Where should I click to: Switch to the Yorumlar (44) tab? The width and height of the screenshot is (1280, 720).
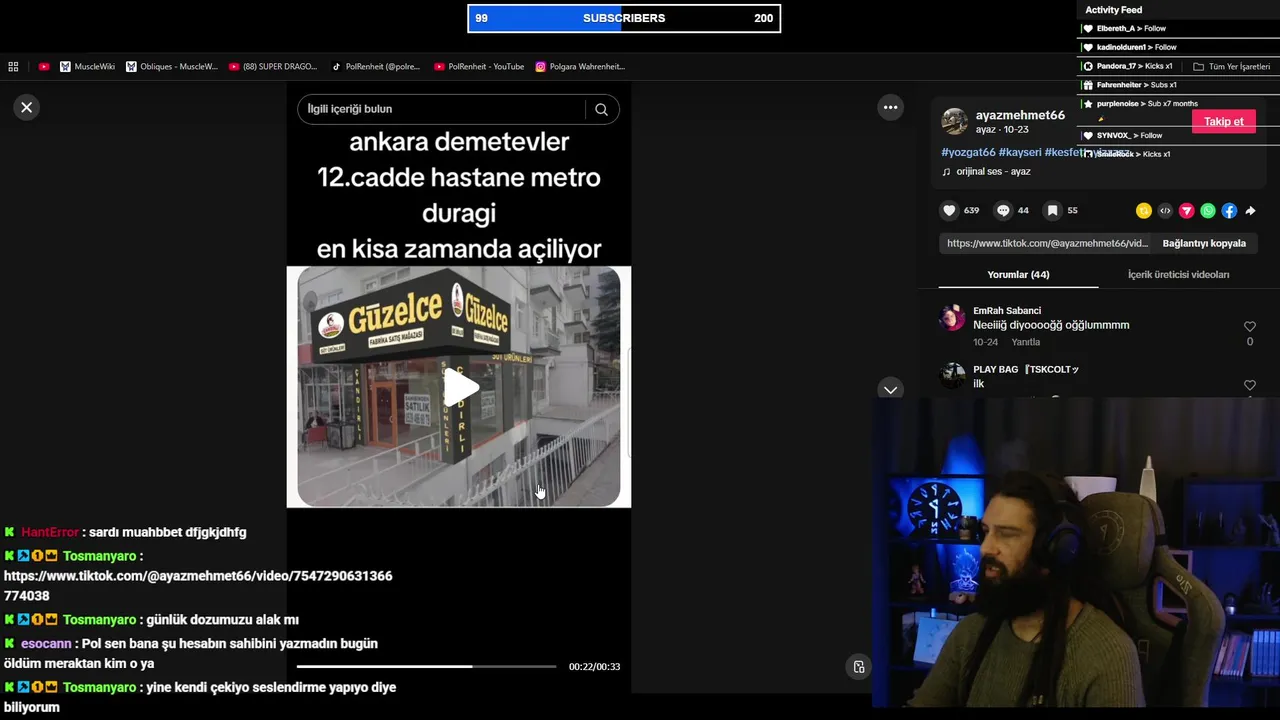[x=1018, y=275]
